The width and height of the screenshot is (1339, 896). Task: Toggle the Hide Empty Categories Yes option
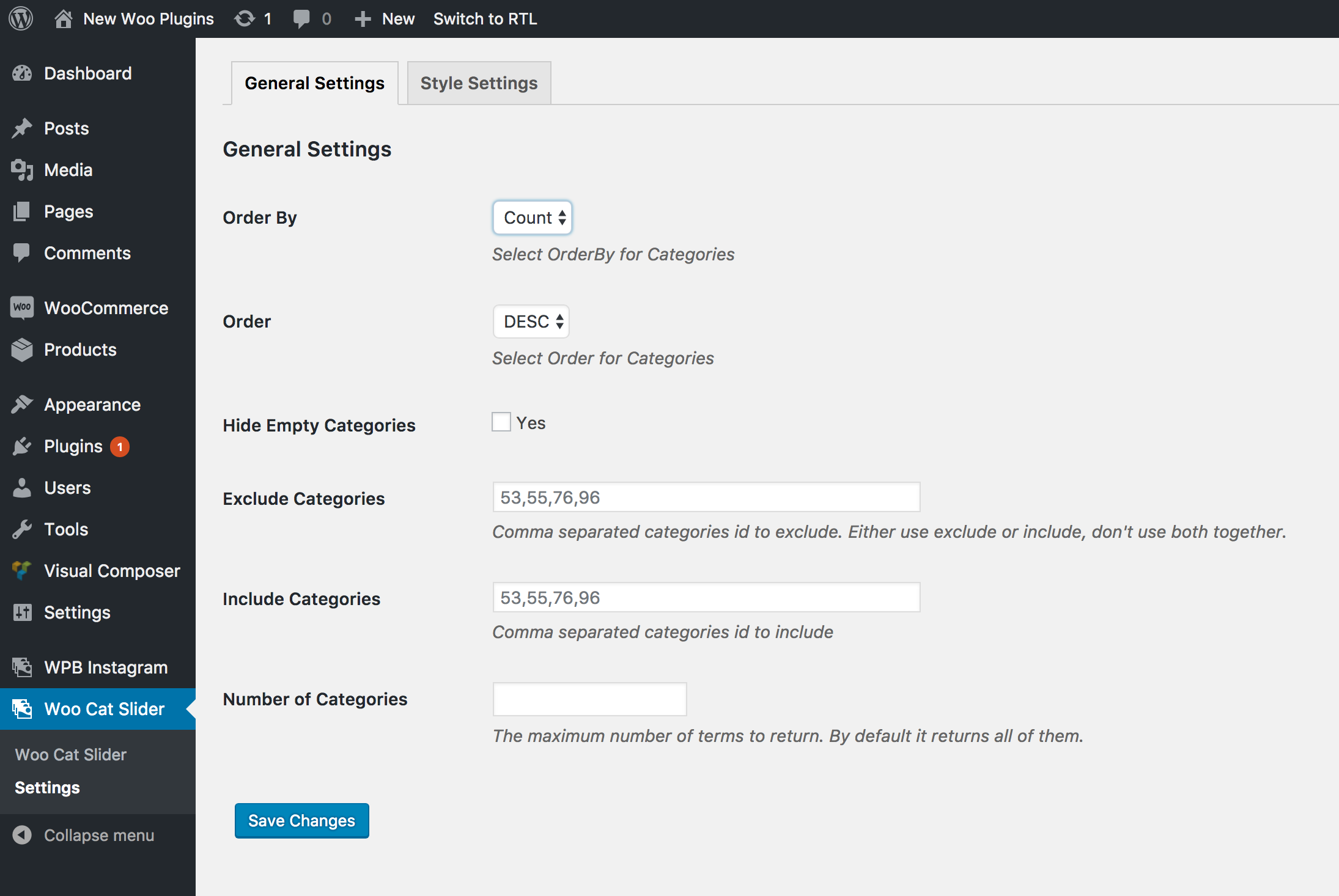click(x=501, y=422)
